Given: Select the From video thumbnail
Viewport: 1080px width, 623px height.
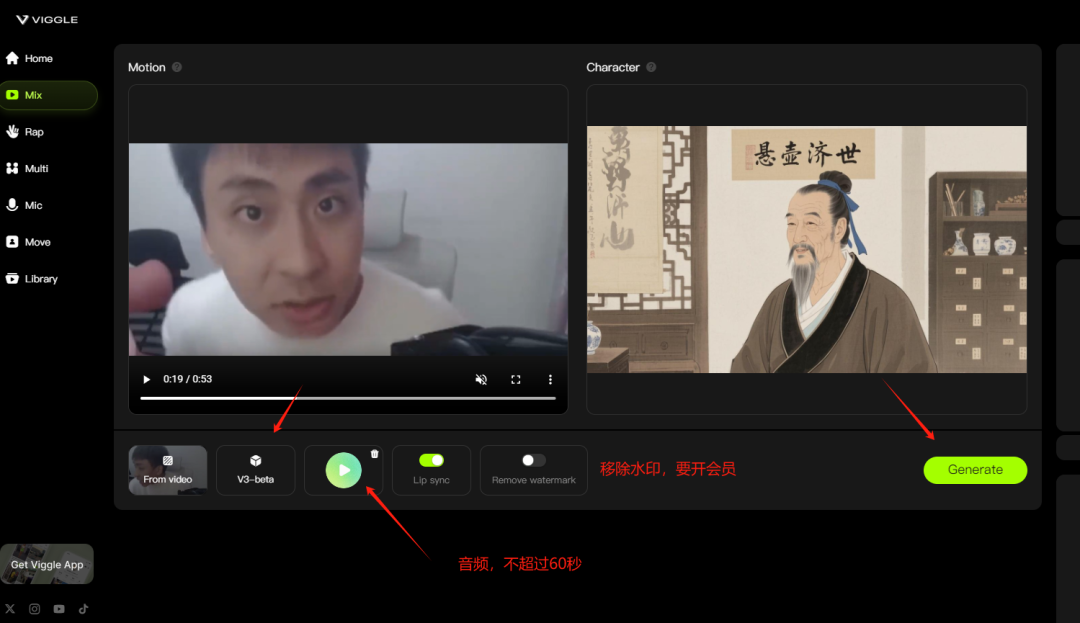Looking at the screenshot, I should (x=168, y=470).
